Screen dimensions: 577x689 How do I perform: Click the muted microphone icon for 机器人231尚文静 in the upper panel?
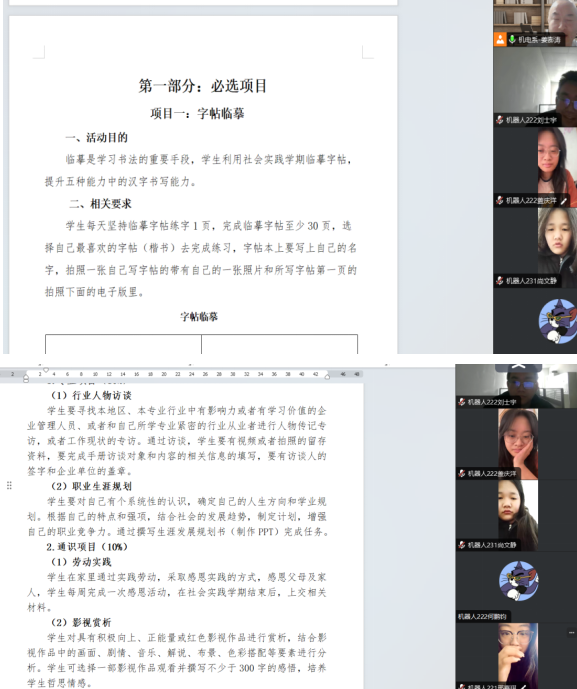click(x=500, y=280)
